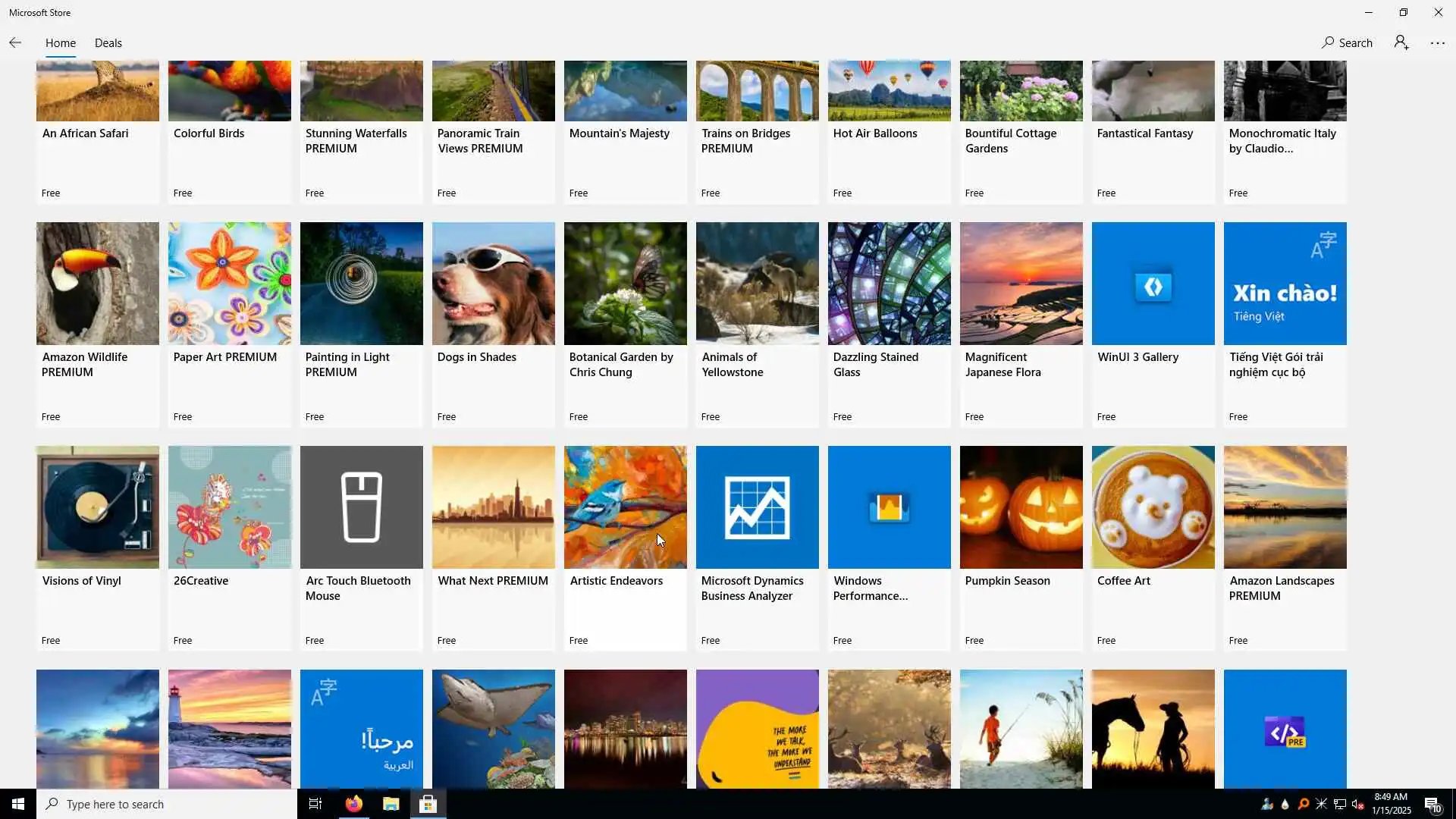Open Windows Performance app icon tile
The height and width of the screenshot is (819, 1456).
tap(889, 507)
